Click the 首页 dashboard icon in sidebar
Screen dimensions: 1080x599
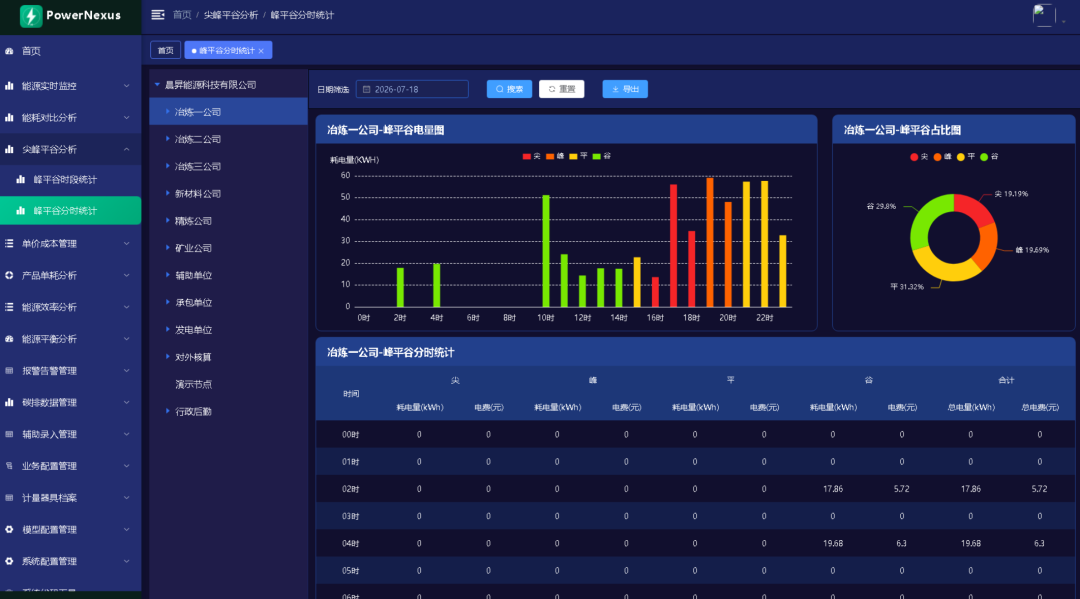pos(10,51)
